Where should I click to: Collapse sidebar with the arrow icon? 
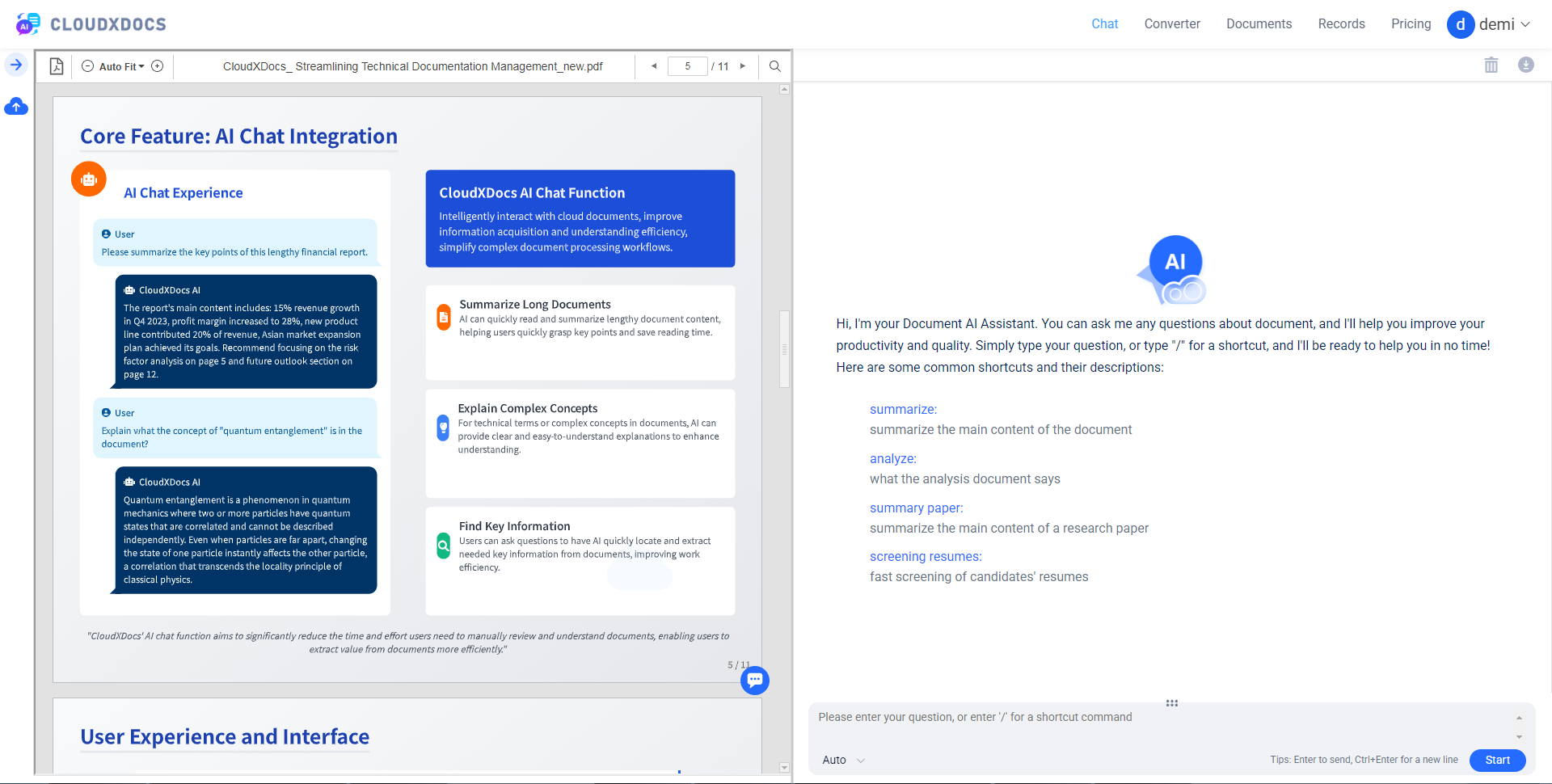click(x=16, y=65)
